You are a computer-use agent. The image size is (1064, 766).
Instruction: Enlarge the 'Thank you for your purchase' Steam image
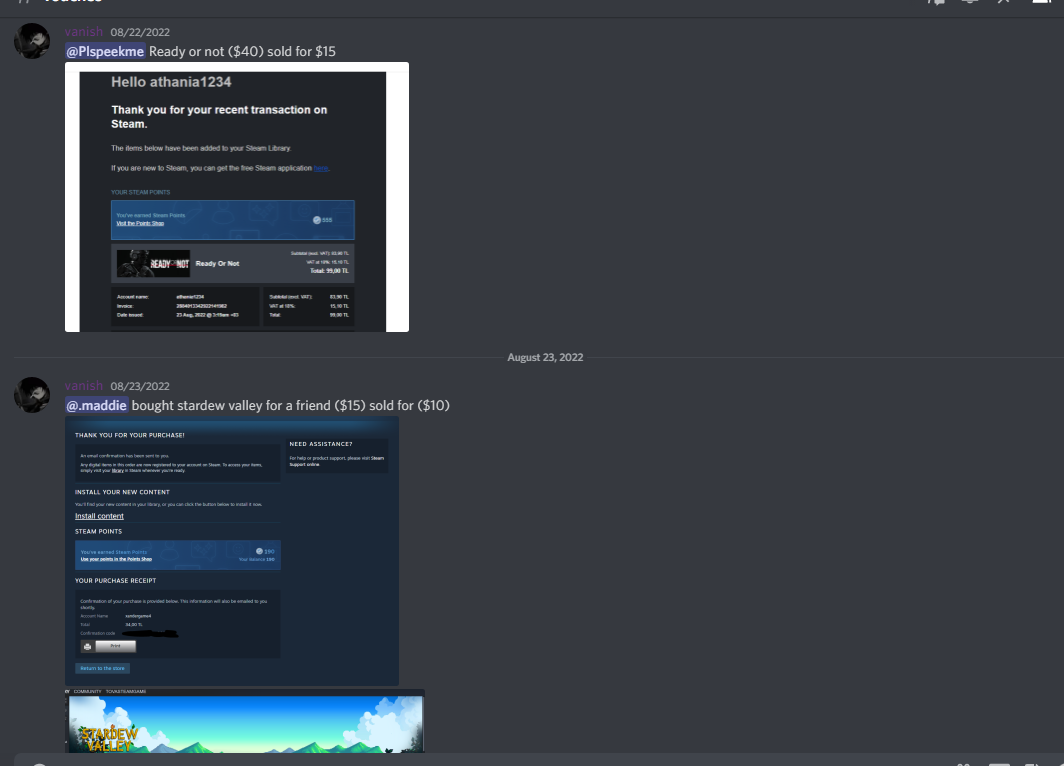point(232,551)
